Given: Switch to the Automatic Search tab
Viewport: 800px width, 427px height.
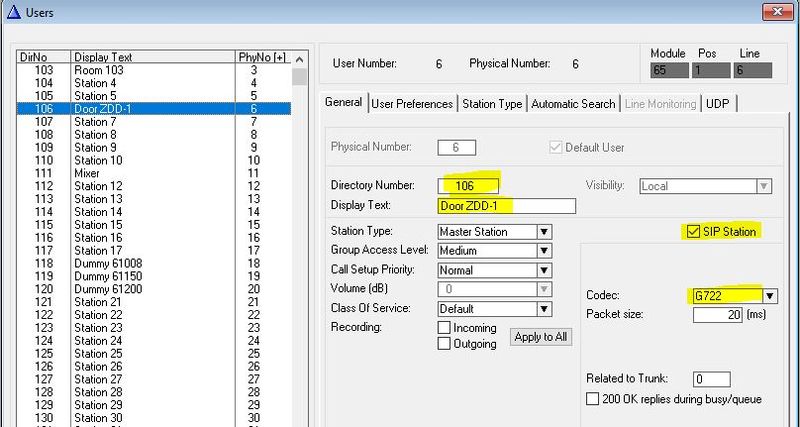Looking at the screenshot, I should pyautogui.click(x=573, y=104).
